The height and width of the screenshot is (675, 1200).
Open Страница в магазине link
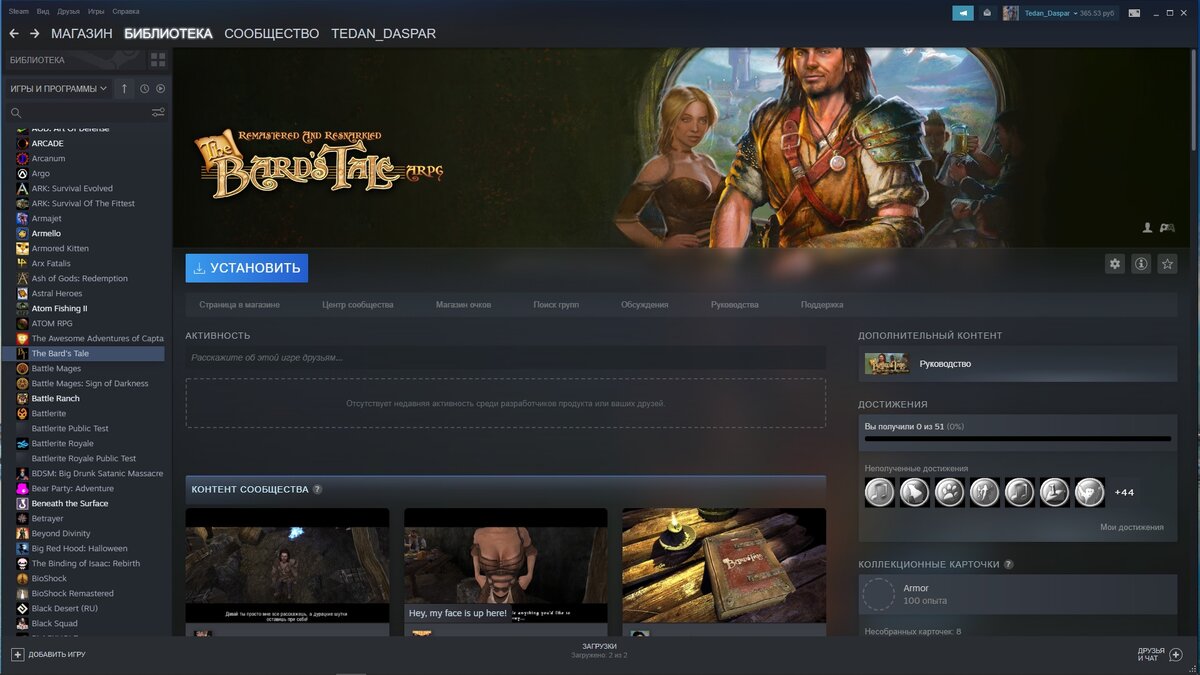(x=239, y=304)
